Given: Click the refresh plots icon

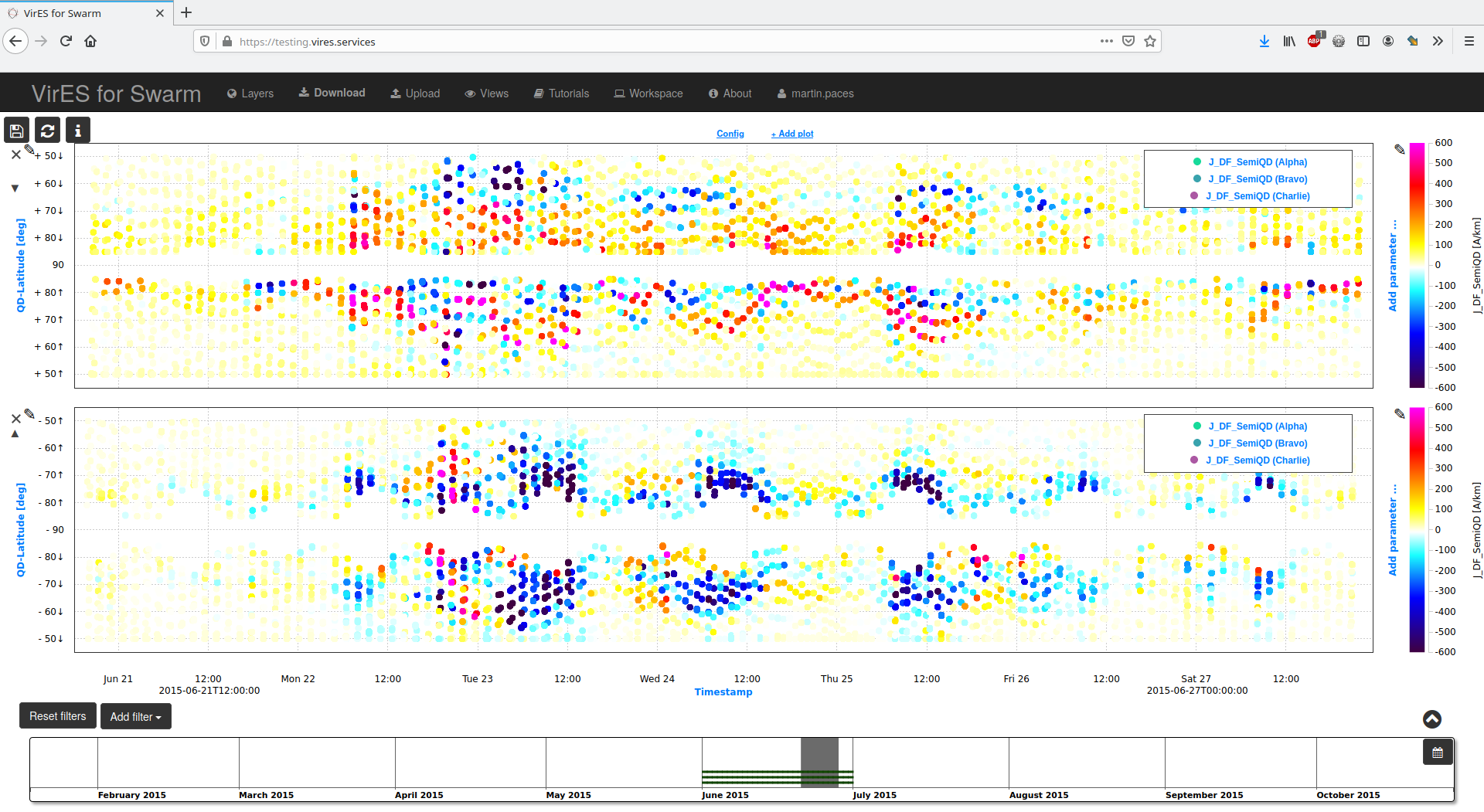Looking at the screenshot, I should [x=47, y=130].
